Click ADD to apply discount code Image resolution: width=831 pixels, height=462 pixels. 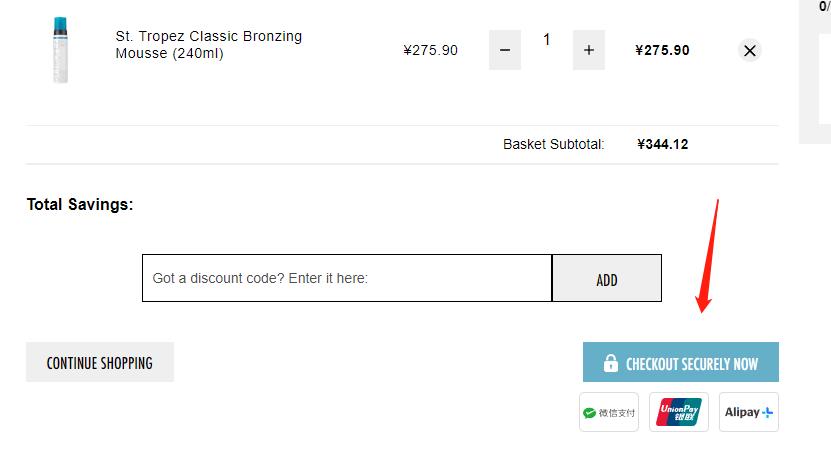(x=607, y=278)
